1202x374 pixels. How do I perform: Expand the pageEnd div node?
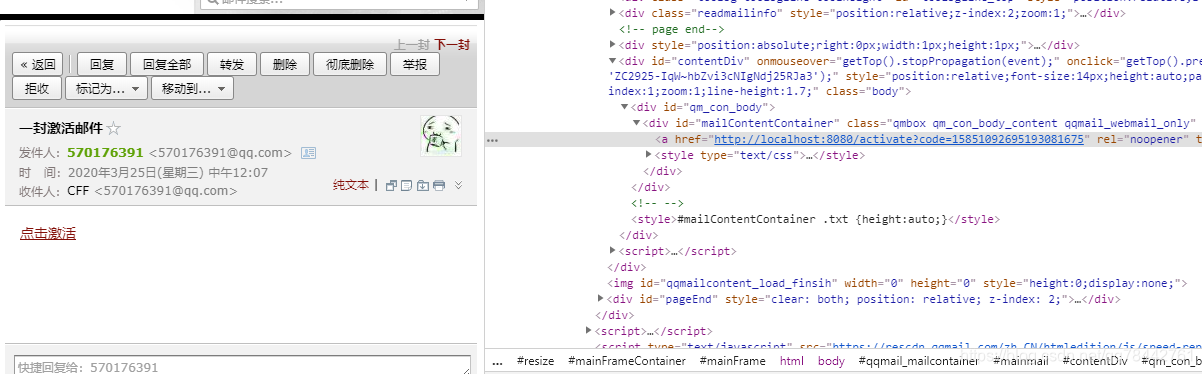(601, 299)
